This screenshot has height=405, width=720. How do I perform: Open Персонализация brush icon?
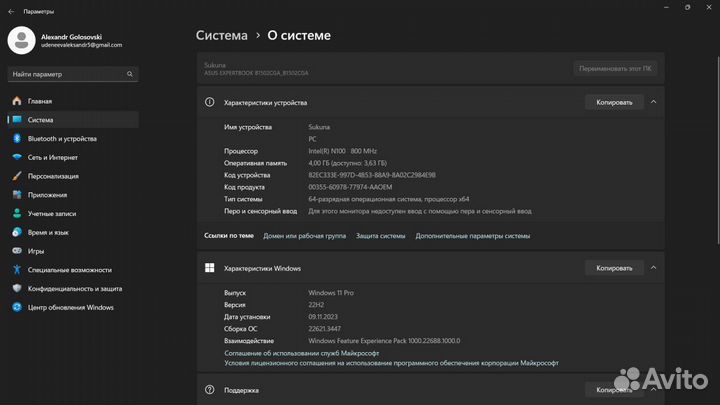[x=17, y=176]
